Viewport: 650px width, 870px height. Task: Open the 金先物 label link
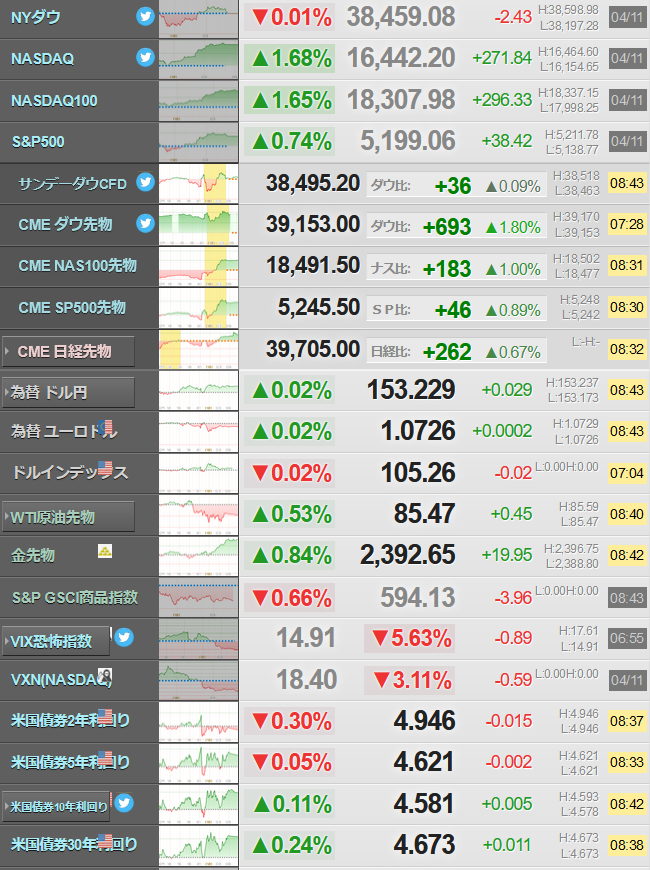33,555
